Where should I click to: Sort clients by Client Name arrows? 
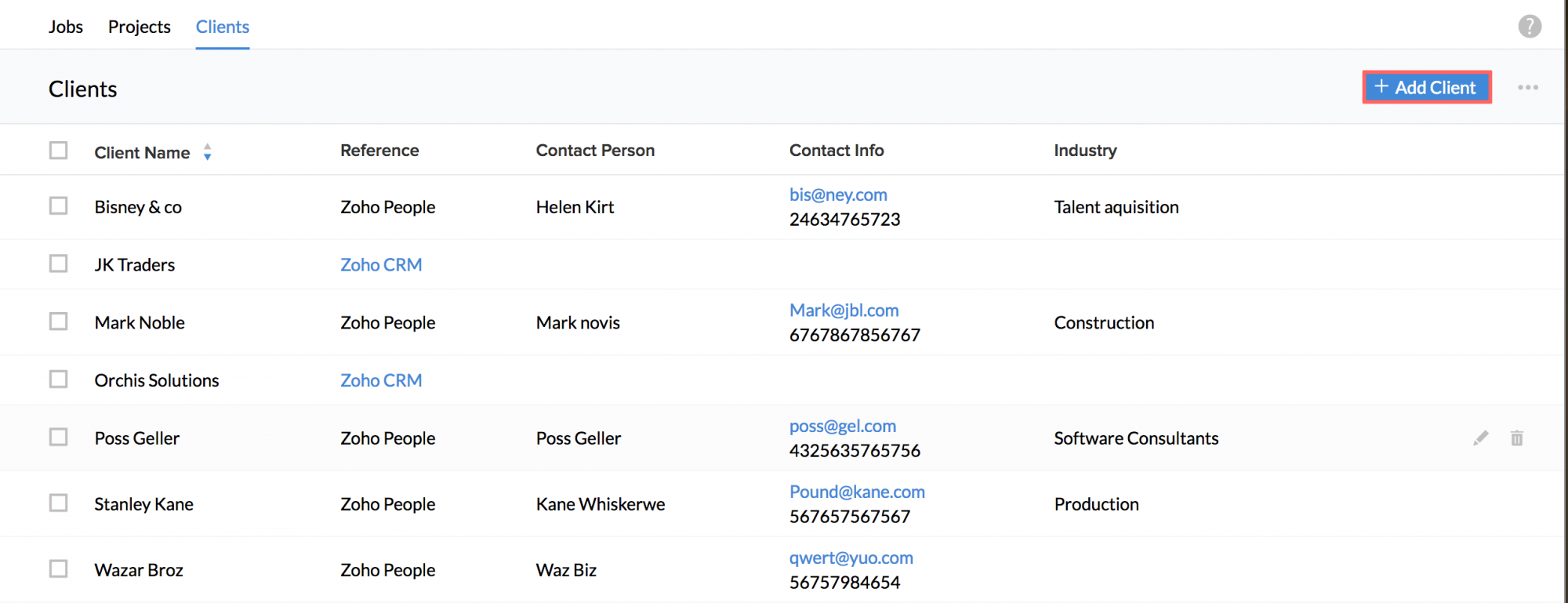tap(208, 152)
